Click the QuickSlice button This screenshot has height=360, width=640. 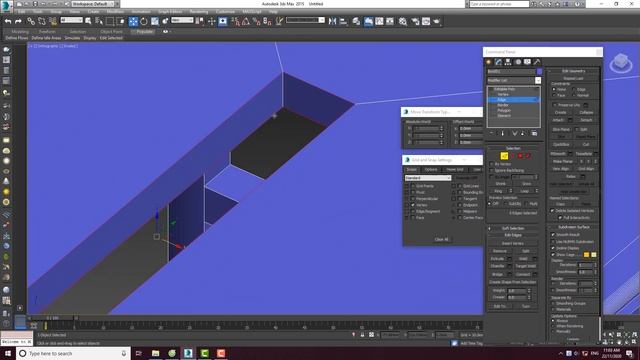[561, 144]
